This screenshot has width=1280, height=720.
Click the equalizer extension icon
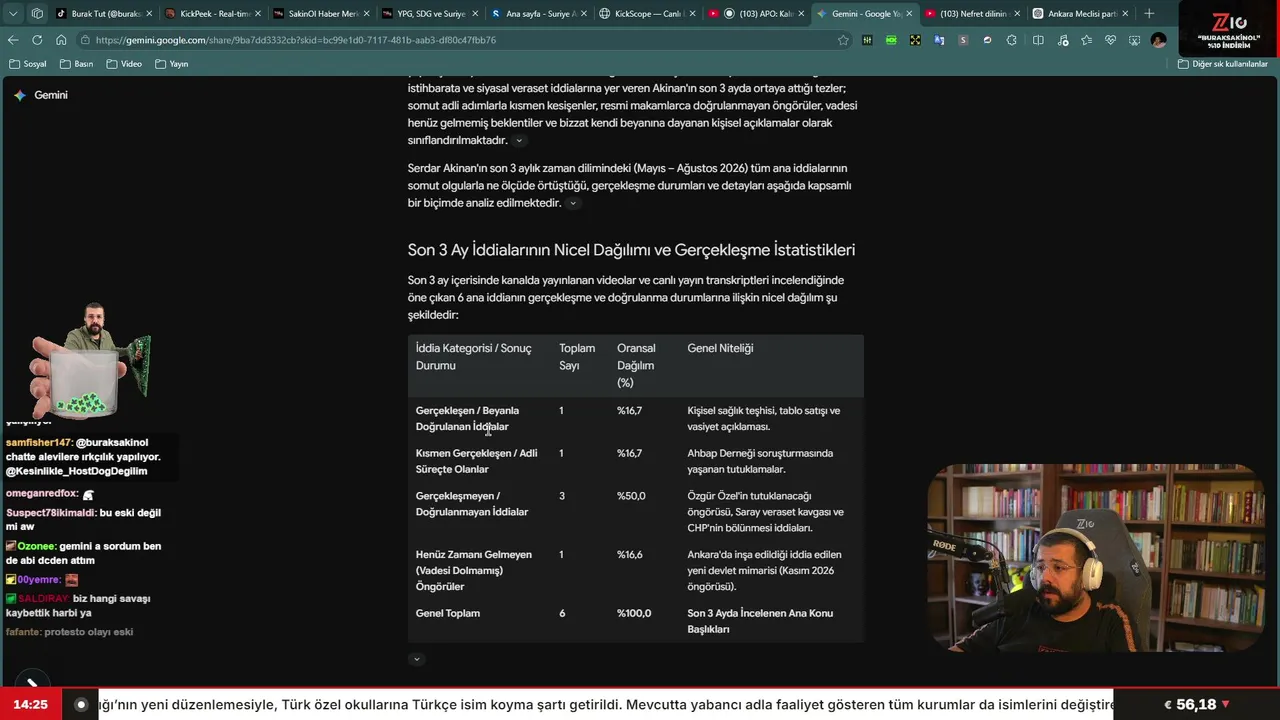click(x=867, y=40)
